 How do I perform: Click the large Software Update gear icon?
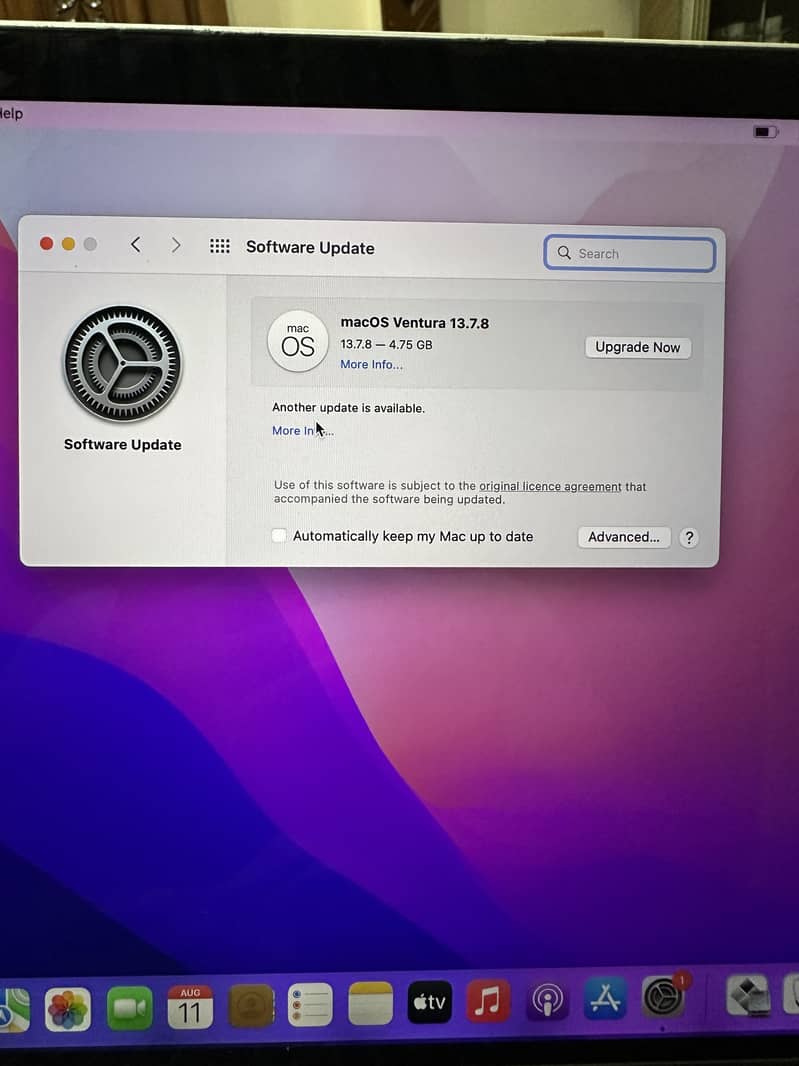click(x=122, y=364)
